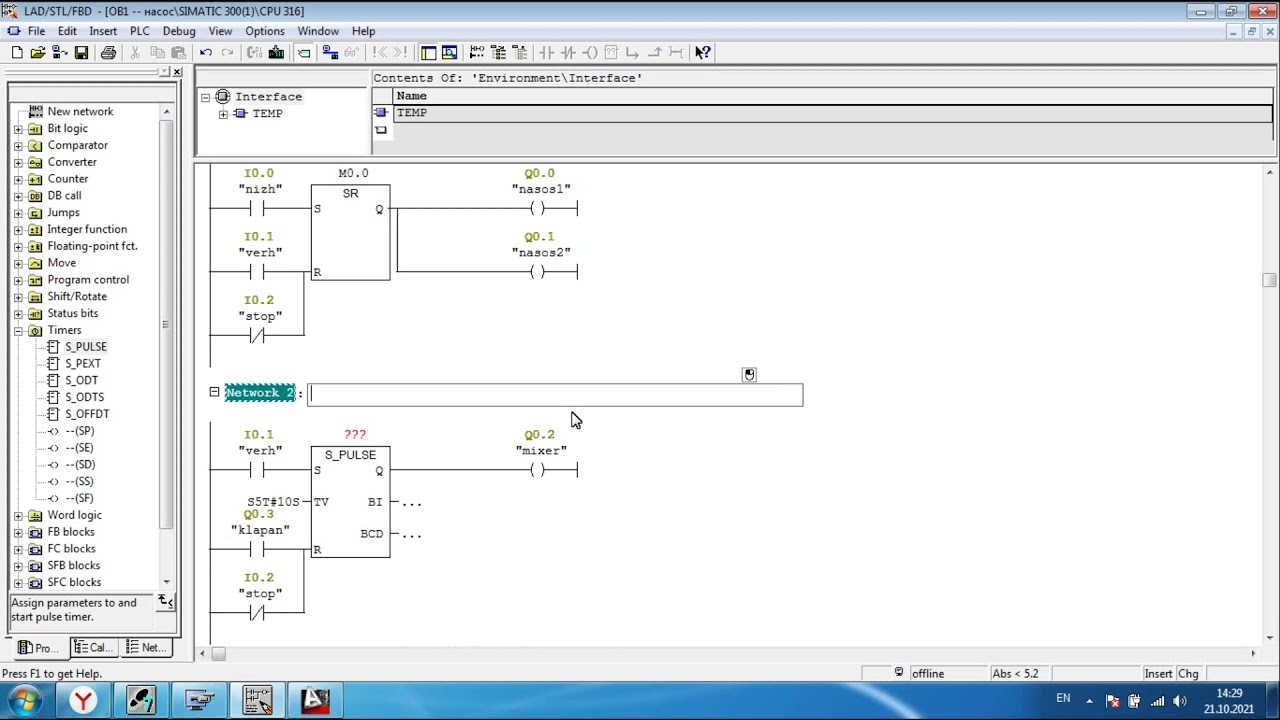
Task: Click in Network 2 title field
Action: click(x=555, y=395)
